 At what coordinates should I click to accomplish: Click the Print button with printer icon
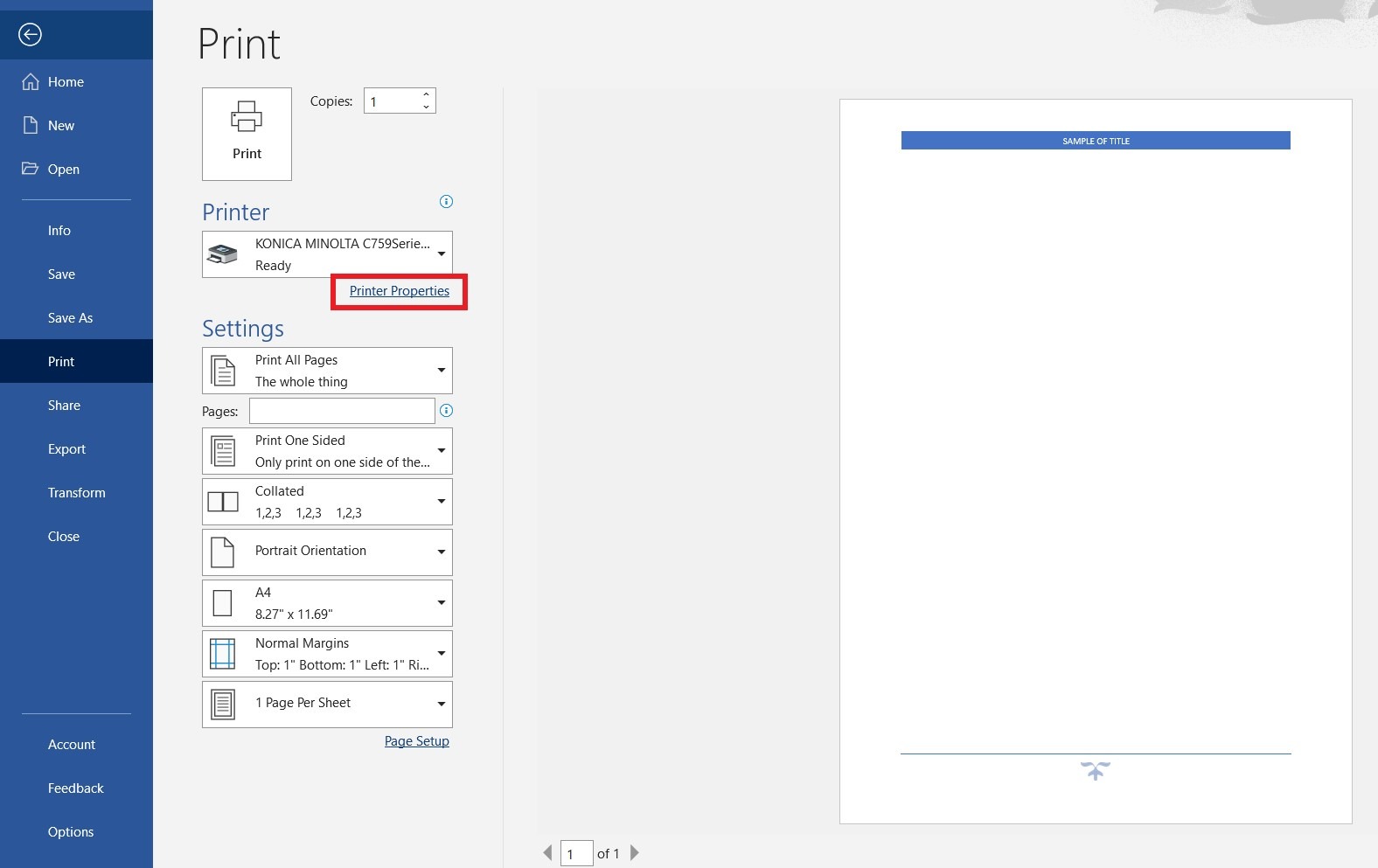(x=247, y=134)
